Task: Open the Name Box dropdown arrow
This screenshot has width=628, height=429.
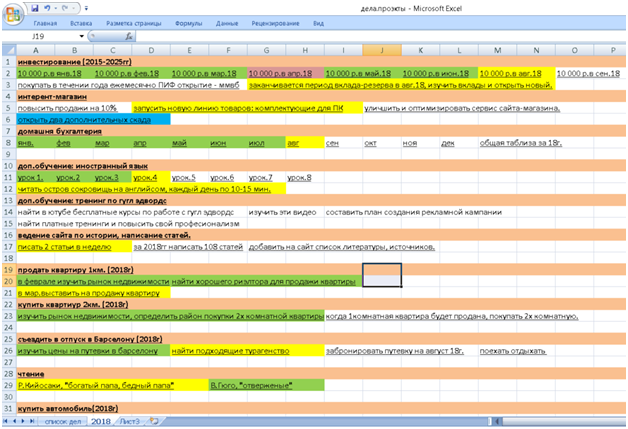Action: (x=82, y=36)
